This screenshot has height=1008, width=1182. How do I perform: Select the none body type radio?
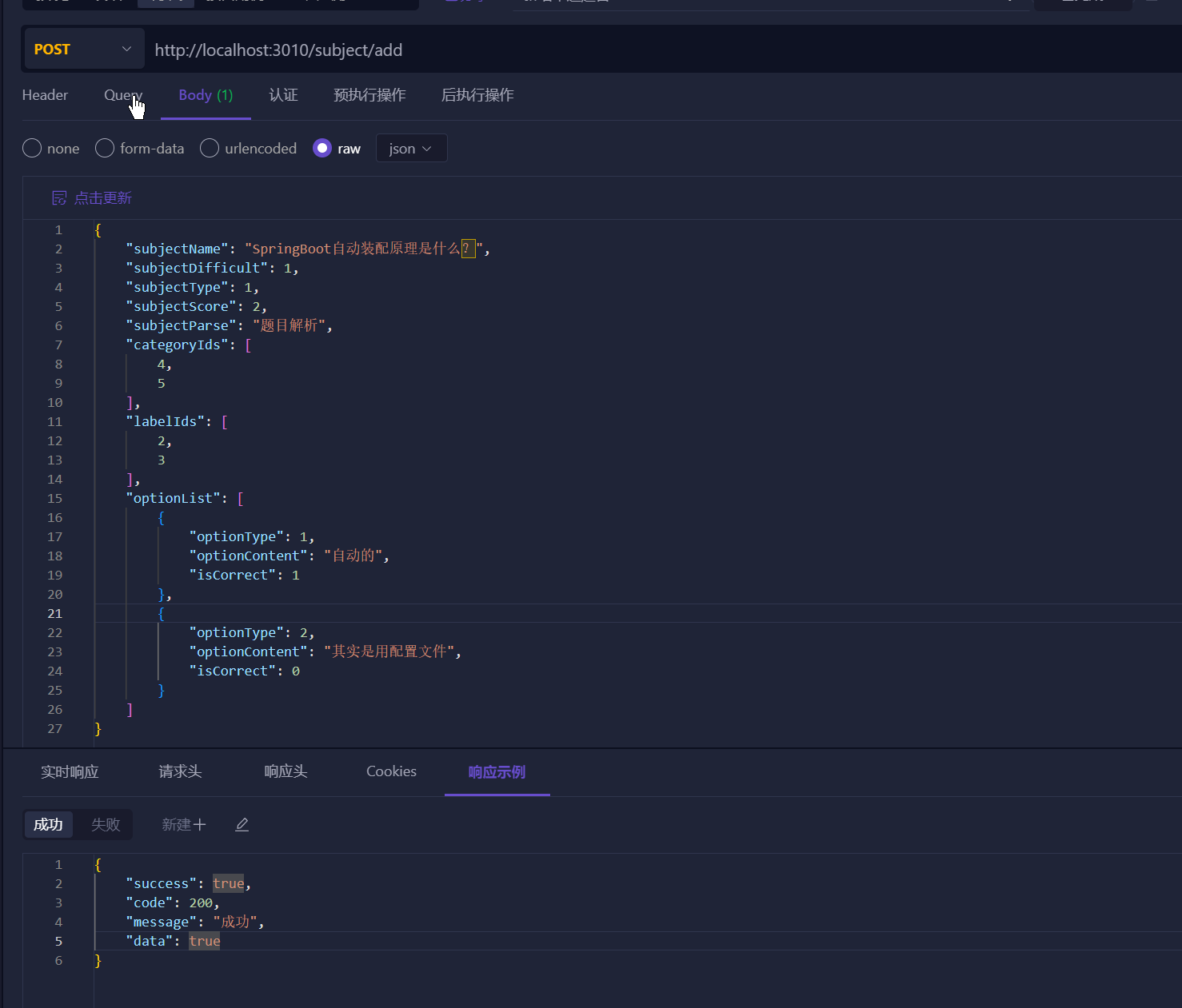32,148
